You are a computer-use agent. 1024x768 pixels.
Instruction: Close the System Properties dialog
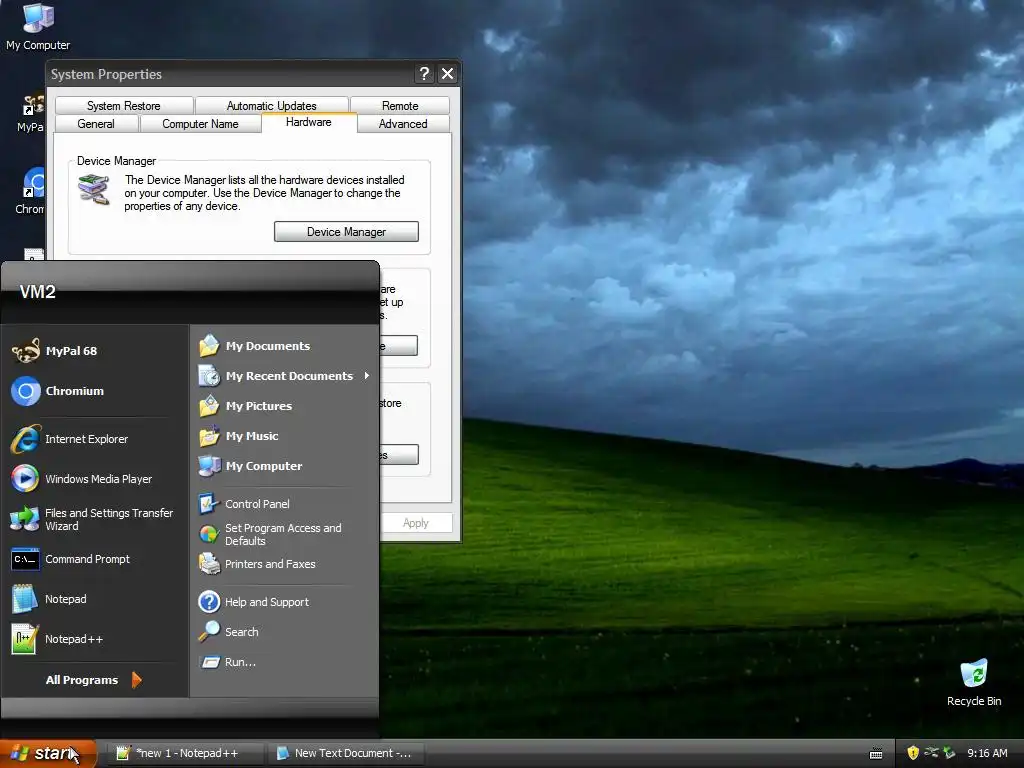(x=447, y=74)
